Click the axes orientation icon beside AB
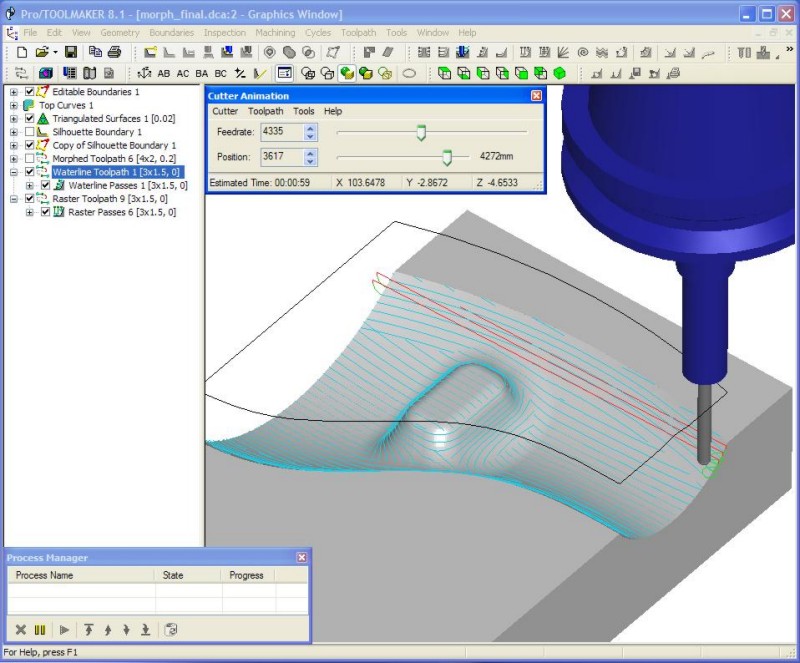The width and height of the screenshot is (800, 663). click(144, 73)
